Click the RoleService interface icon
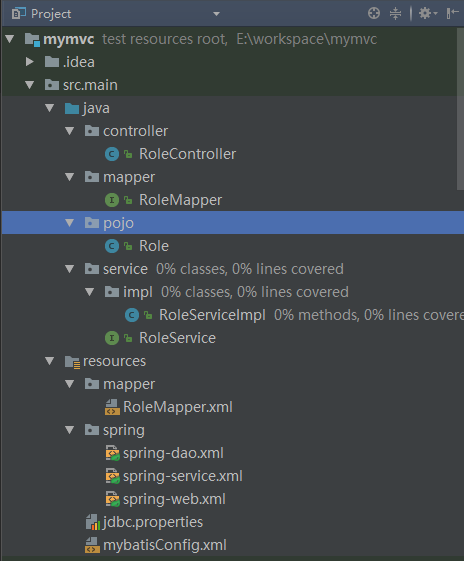This screenshot has height=561, width=464. 112,338
